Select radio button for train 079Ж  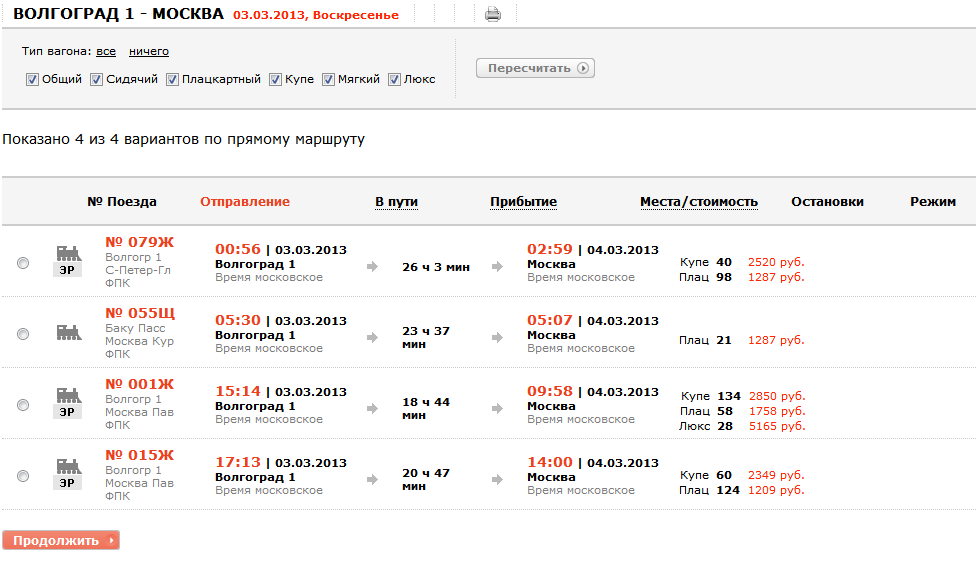pyautogui.click(x=23, y=263)
